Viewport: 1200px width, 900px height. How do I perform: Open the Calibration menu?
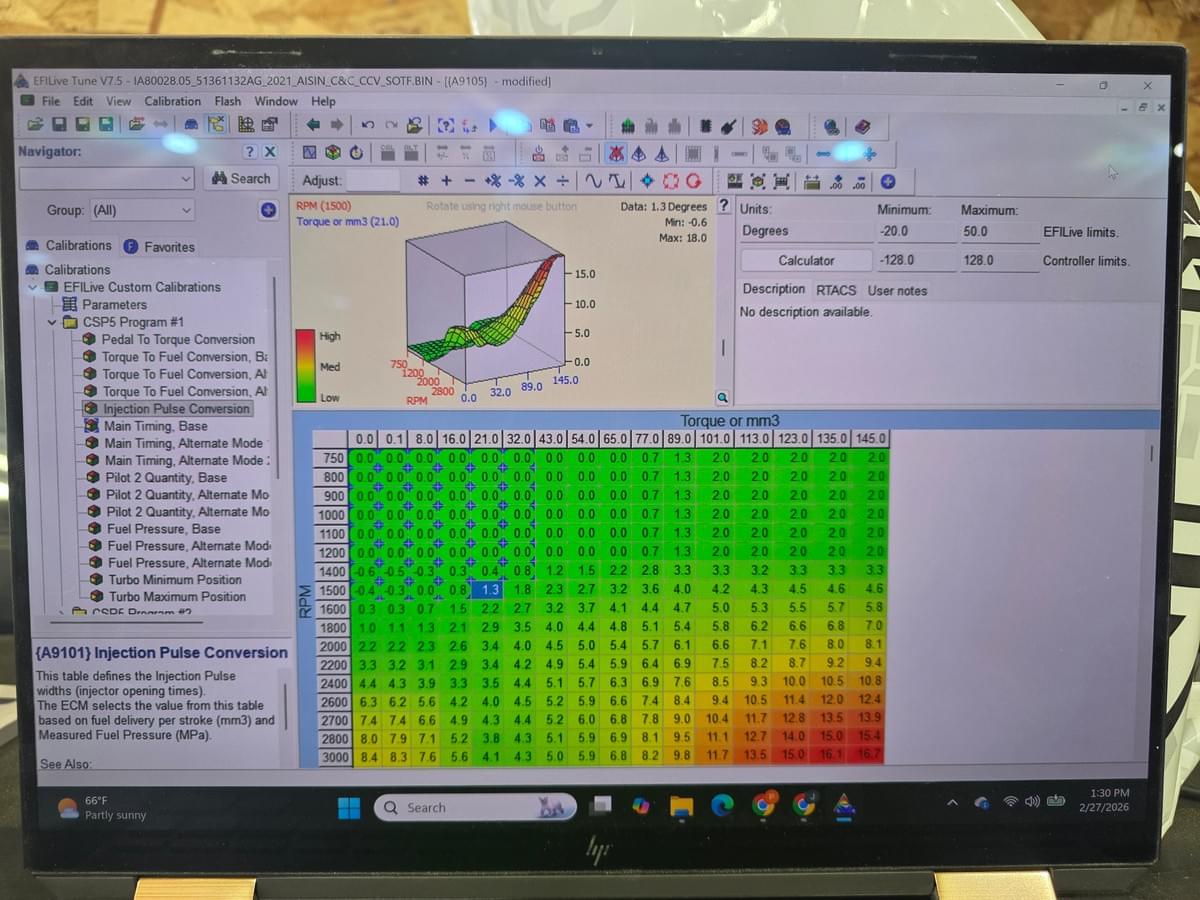coord(172,101)
